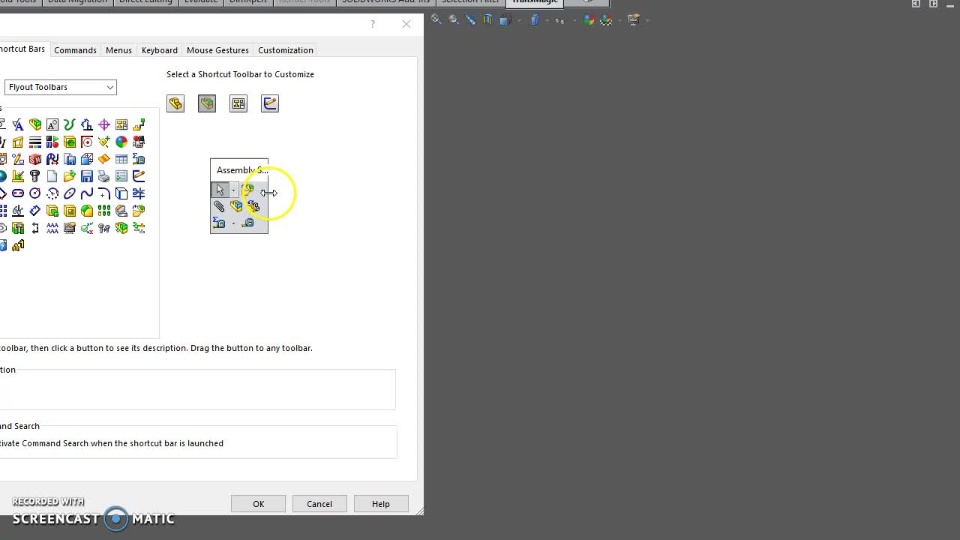Click the blue spline wave icon
This screenshot has height=540, width=960.
pos(87,193)
